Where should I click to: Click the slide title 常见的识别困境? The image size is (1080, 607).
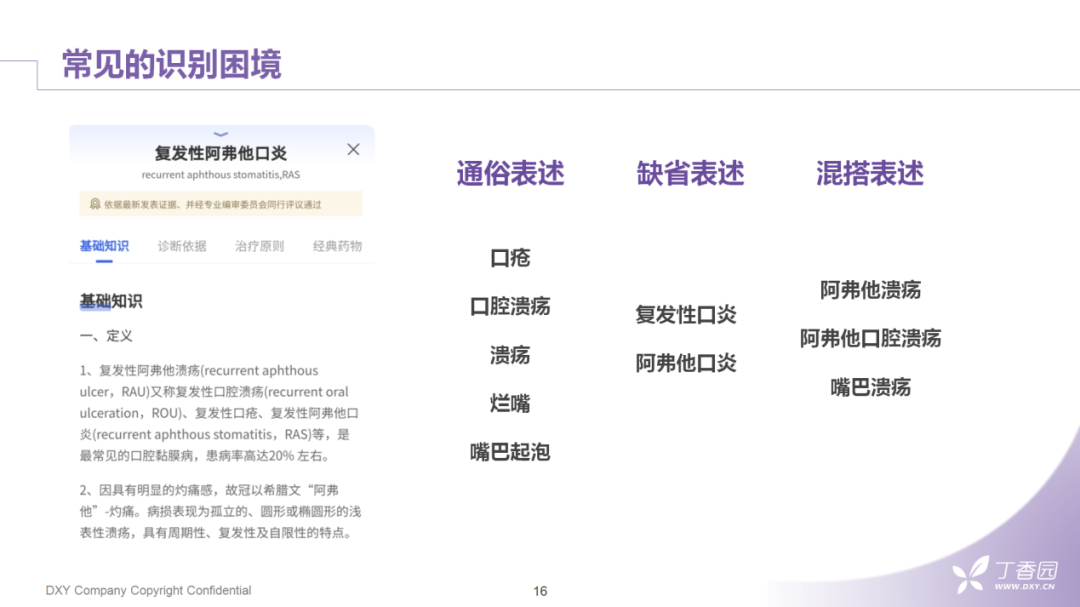pyautogui.click(x=172, y=64)
